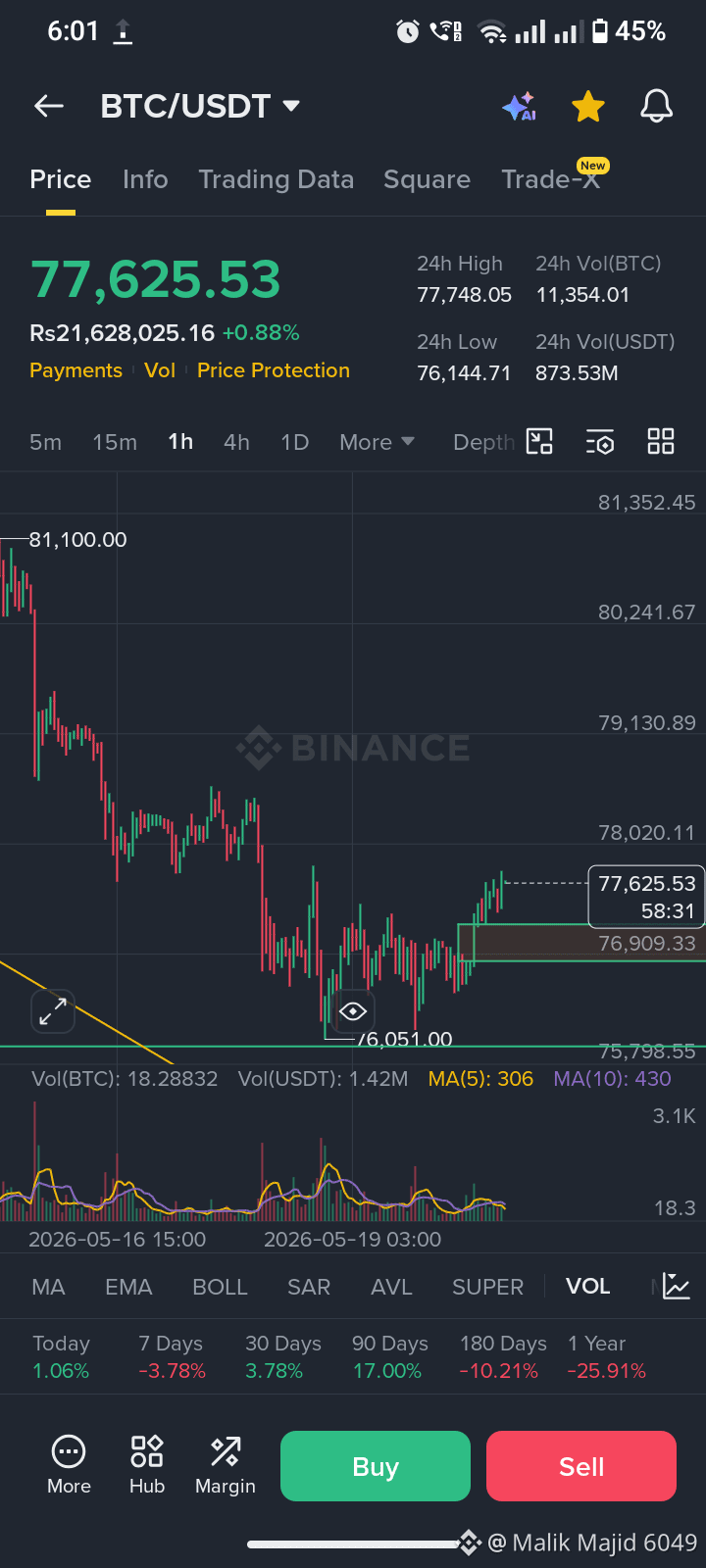
Task: Tap the Price Protection tag
Action: pyautogui.click(x=274, y=370)
